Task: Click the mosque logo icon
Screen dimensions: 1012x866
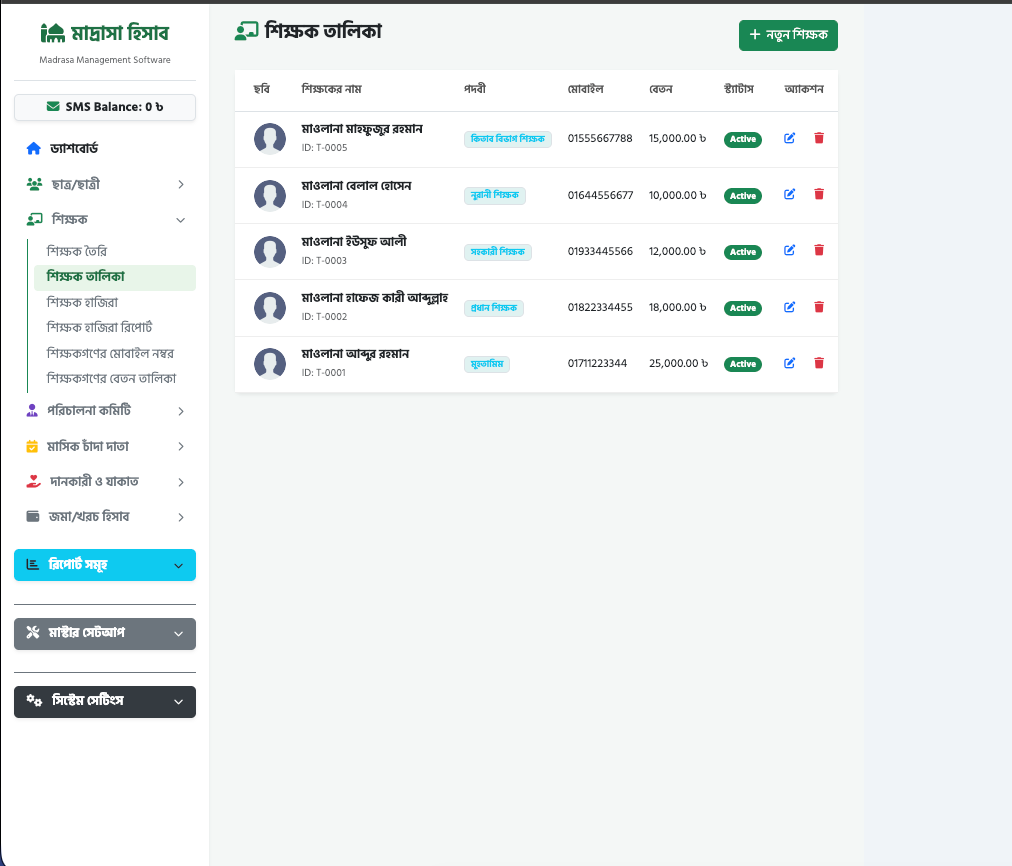Action: [x=53, y=32]
